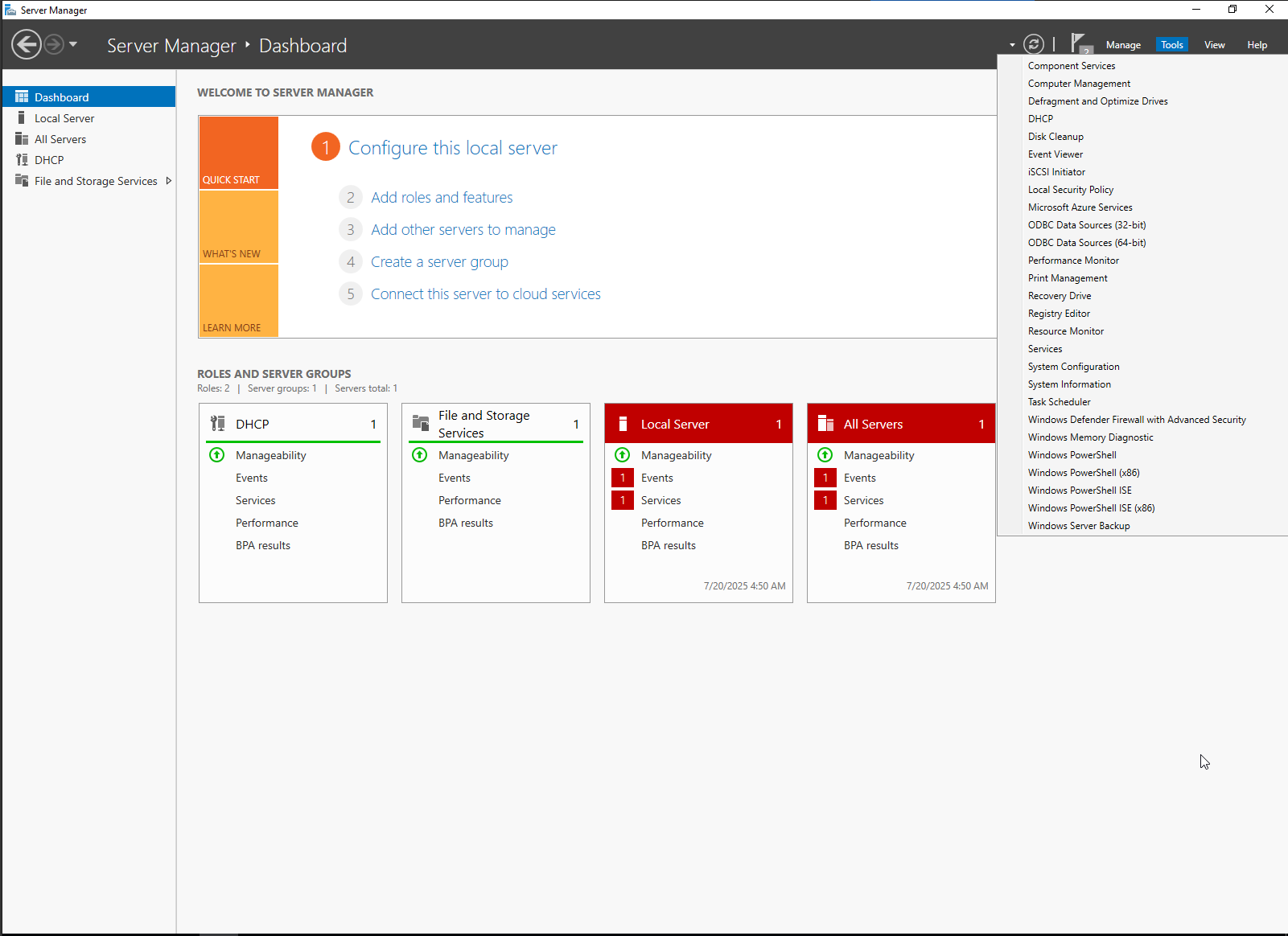Open dropdown arrow beside the refresh icon
The width and height of the screenshot is (1288, 936).
(1012, 45)
